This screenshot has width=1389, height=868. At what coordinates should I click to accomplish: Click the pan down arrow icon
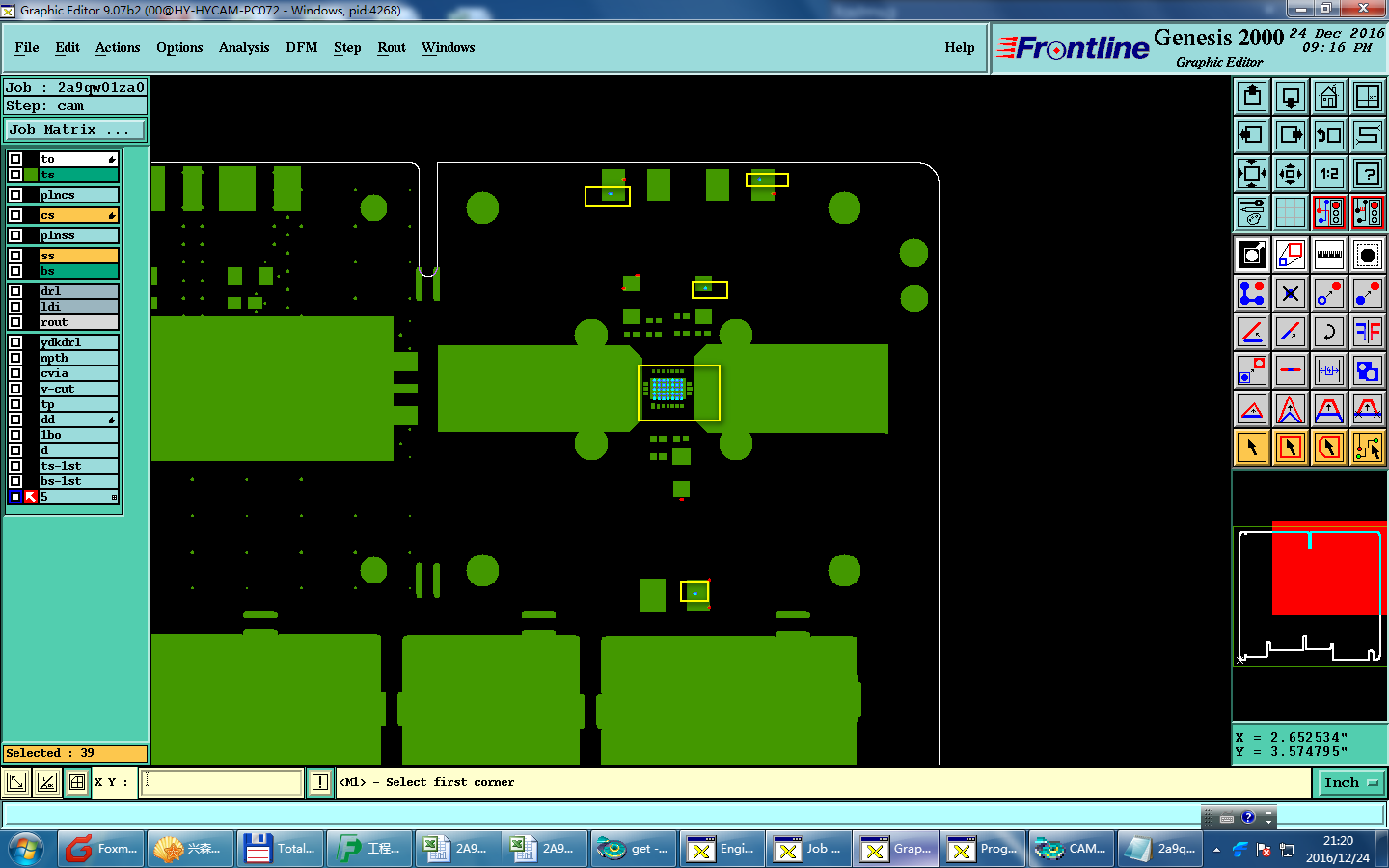coord(1291,96)
